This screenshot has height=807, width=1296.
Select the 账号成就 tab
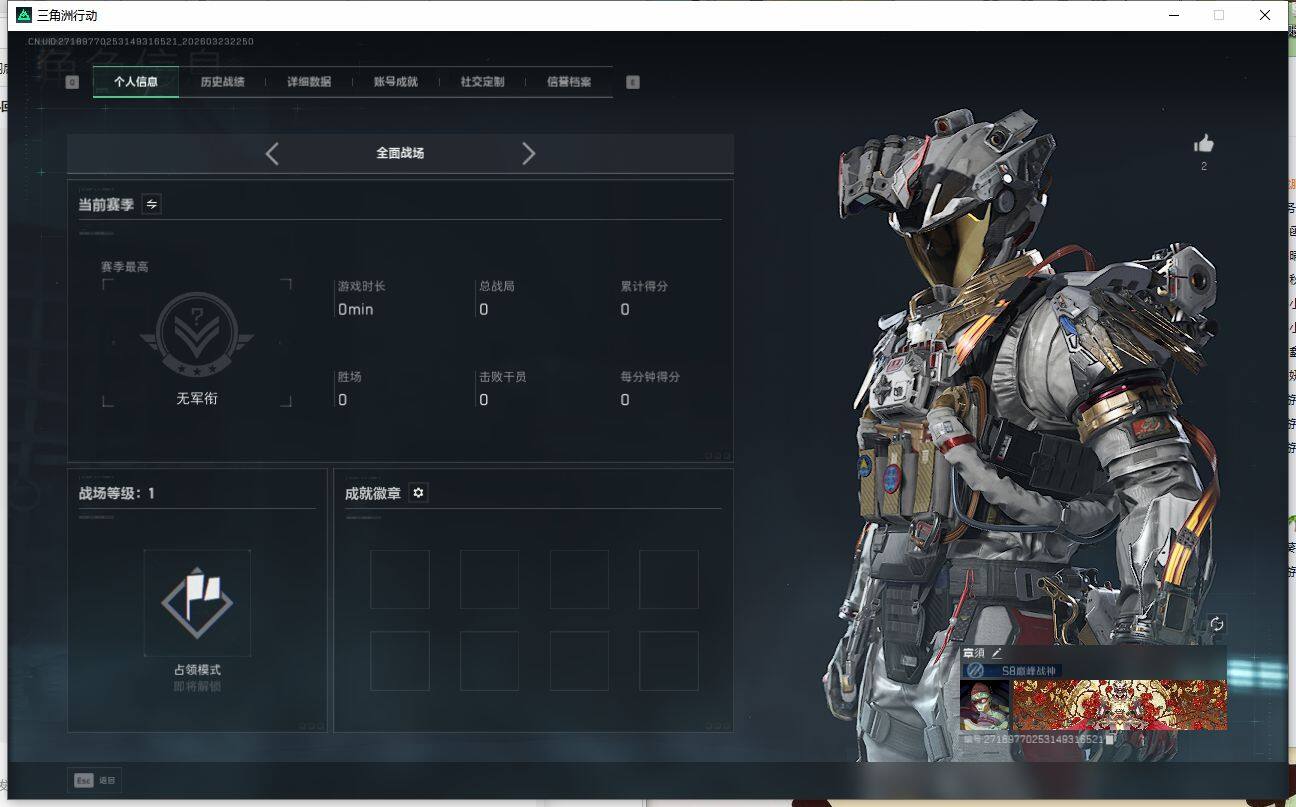[396, 82]
